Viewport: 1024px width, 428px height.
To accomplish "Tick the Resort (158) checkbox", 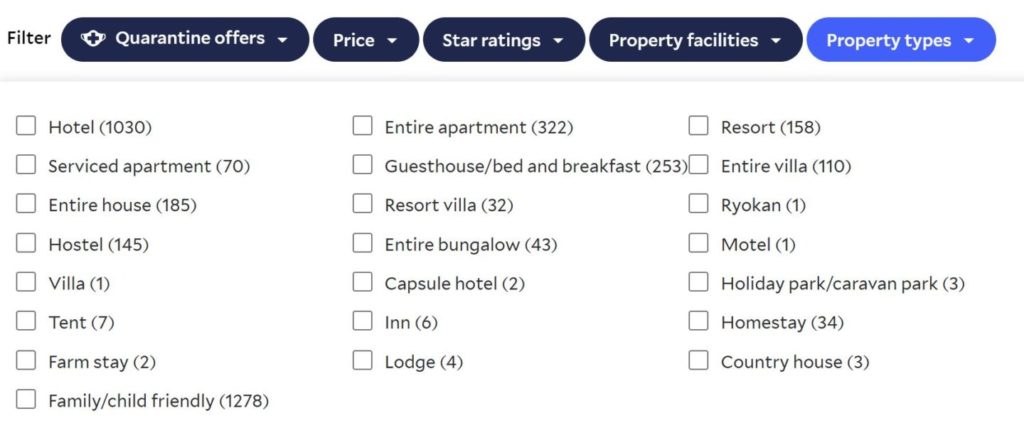I will [699, 126].
